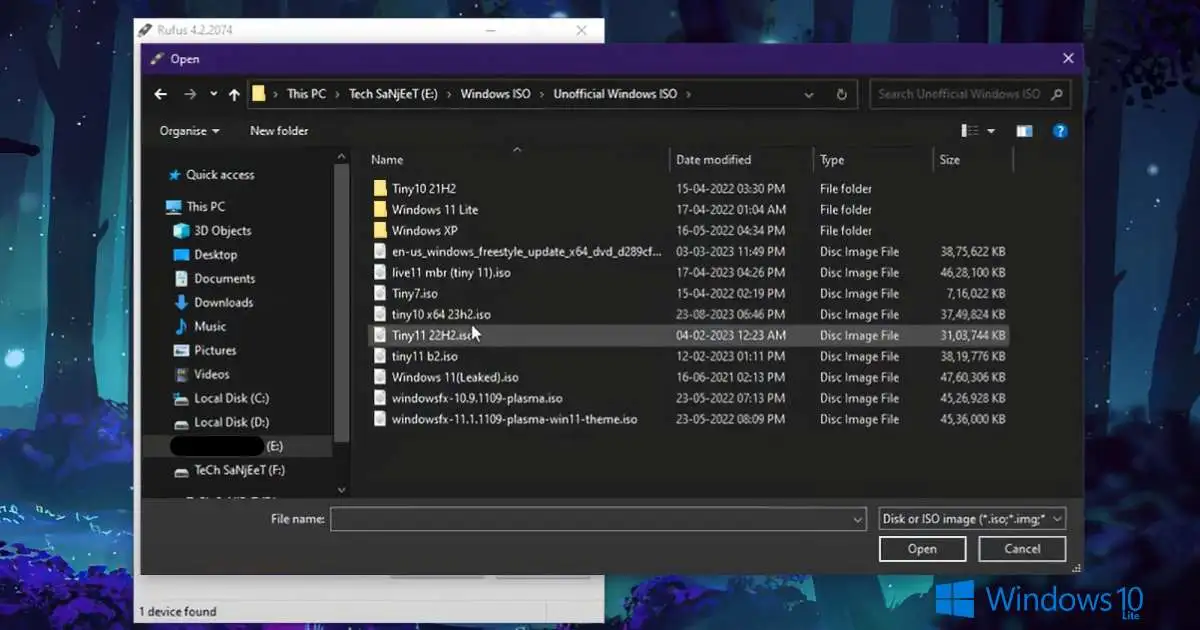This screenshot has width=1200, height=630.
Task: Sort by Name column header
Action: (387, 159)
